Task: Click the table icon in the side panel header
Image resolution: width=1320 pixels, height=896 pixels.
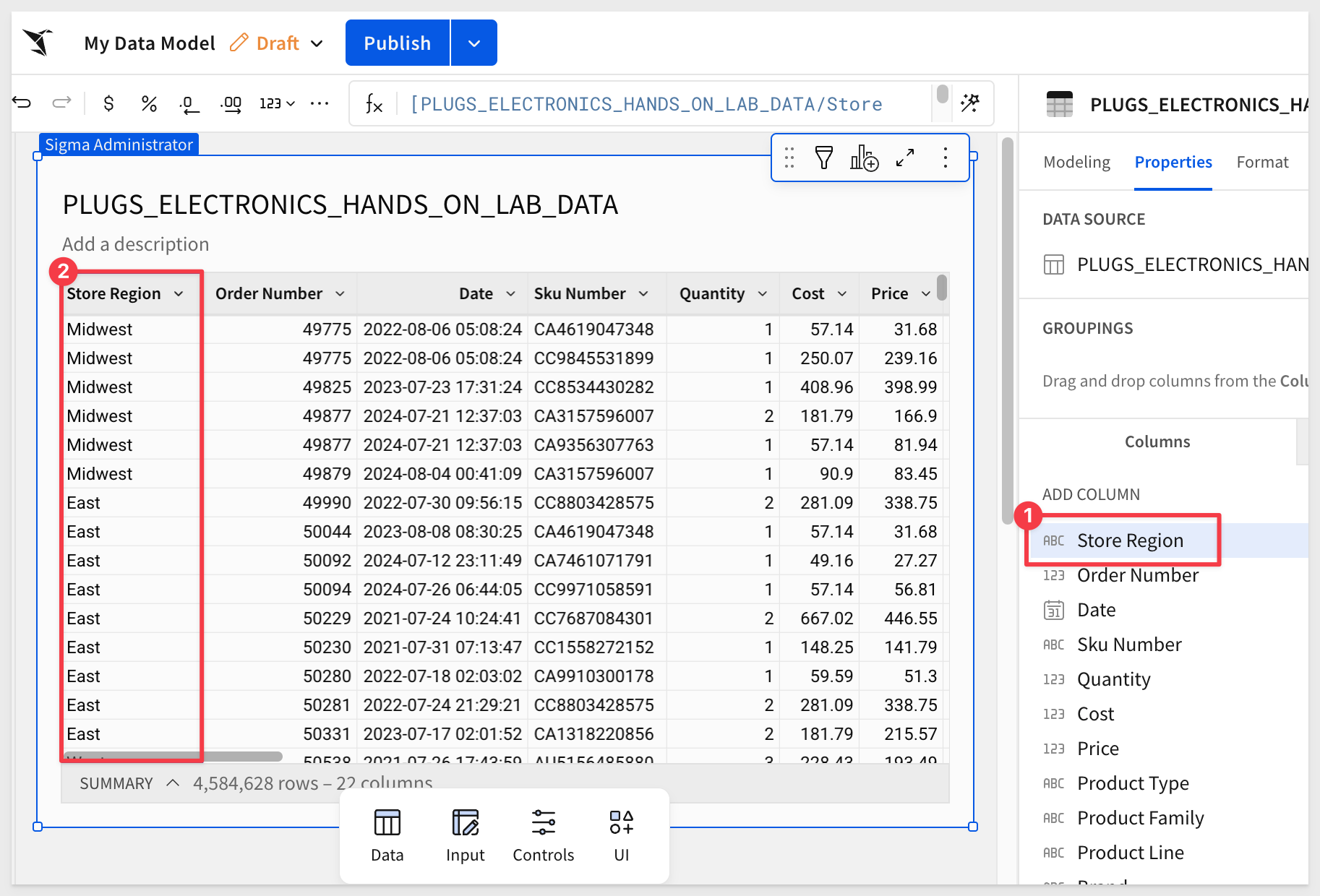Action: [1060, 104]
